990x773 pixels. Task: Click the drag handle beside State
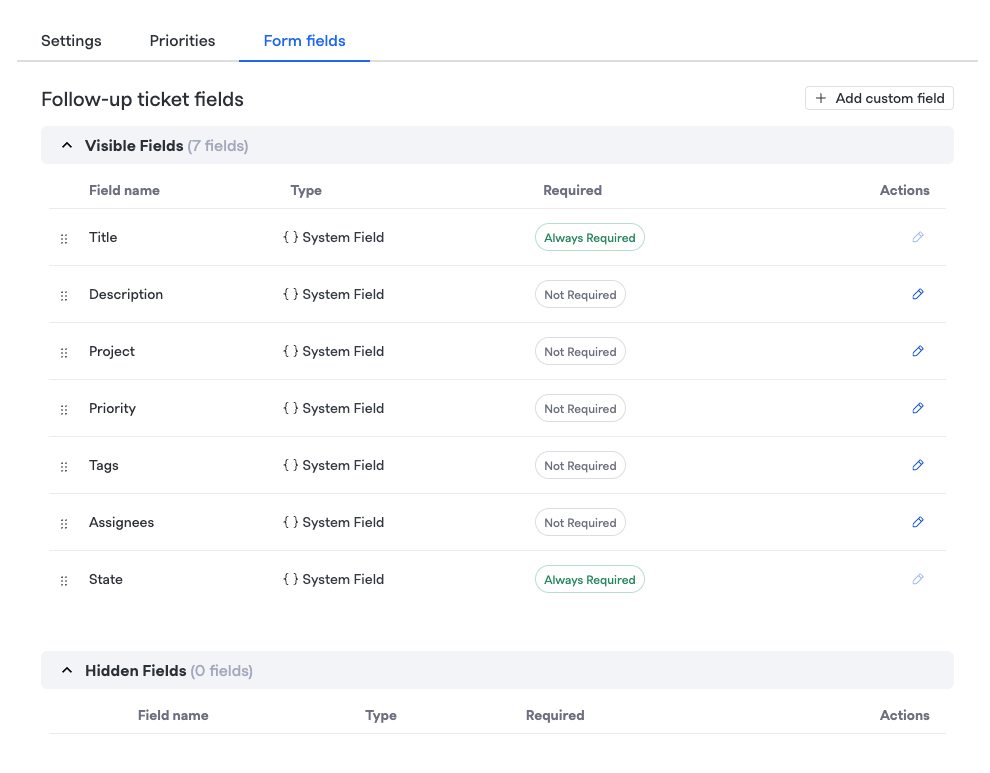pos(64,581)
